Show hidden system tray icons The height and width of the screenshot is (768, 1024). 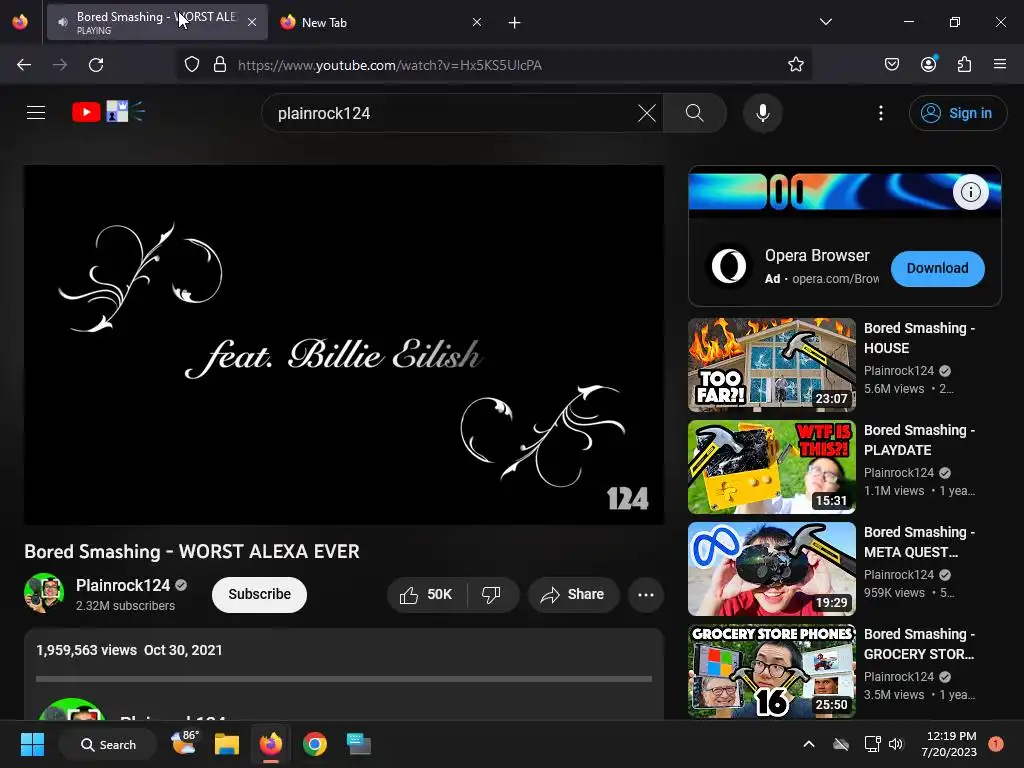808,744
